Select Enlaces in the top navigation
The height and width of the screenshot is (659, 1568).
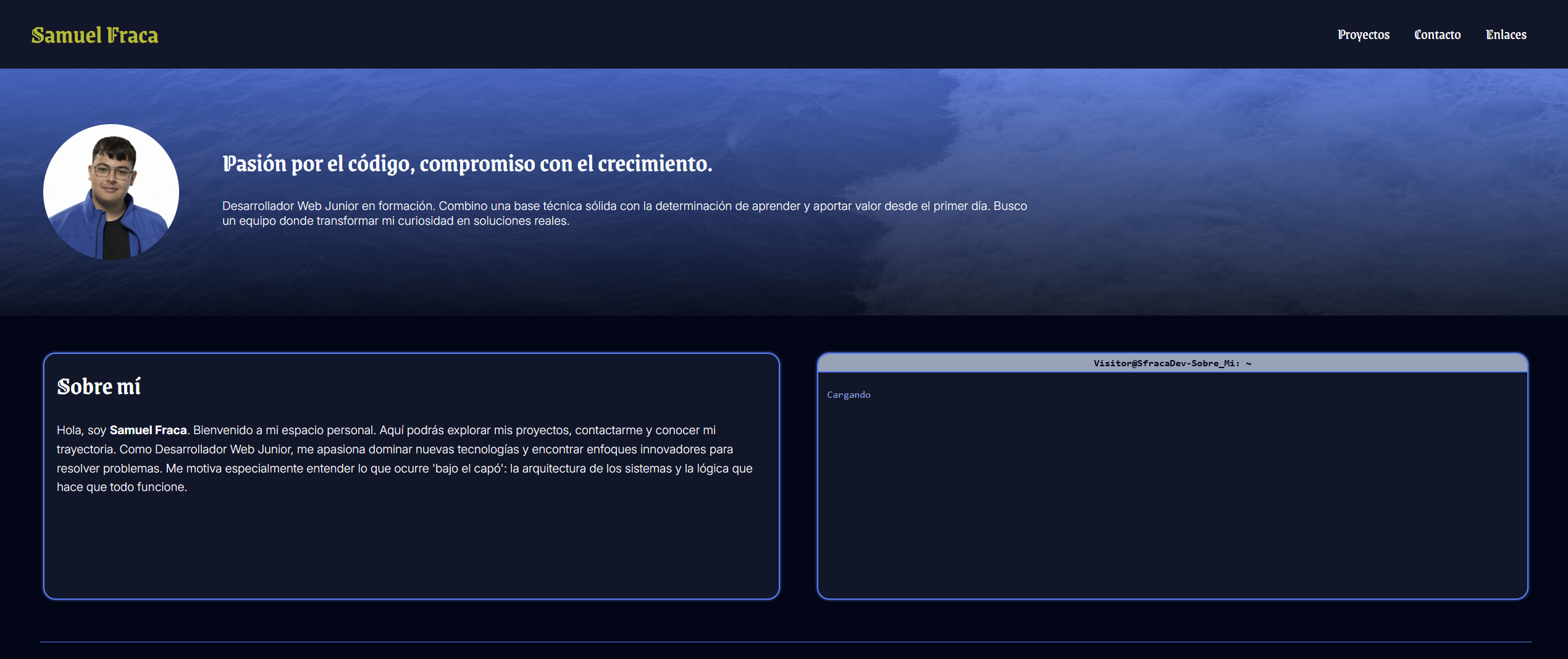click(x=1506, y=35)
